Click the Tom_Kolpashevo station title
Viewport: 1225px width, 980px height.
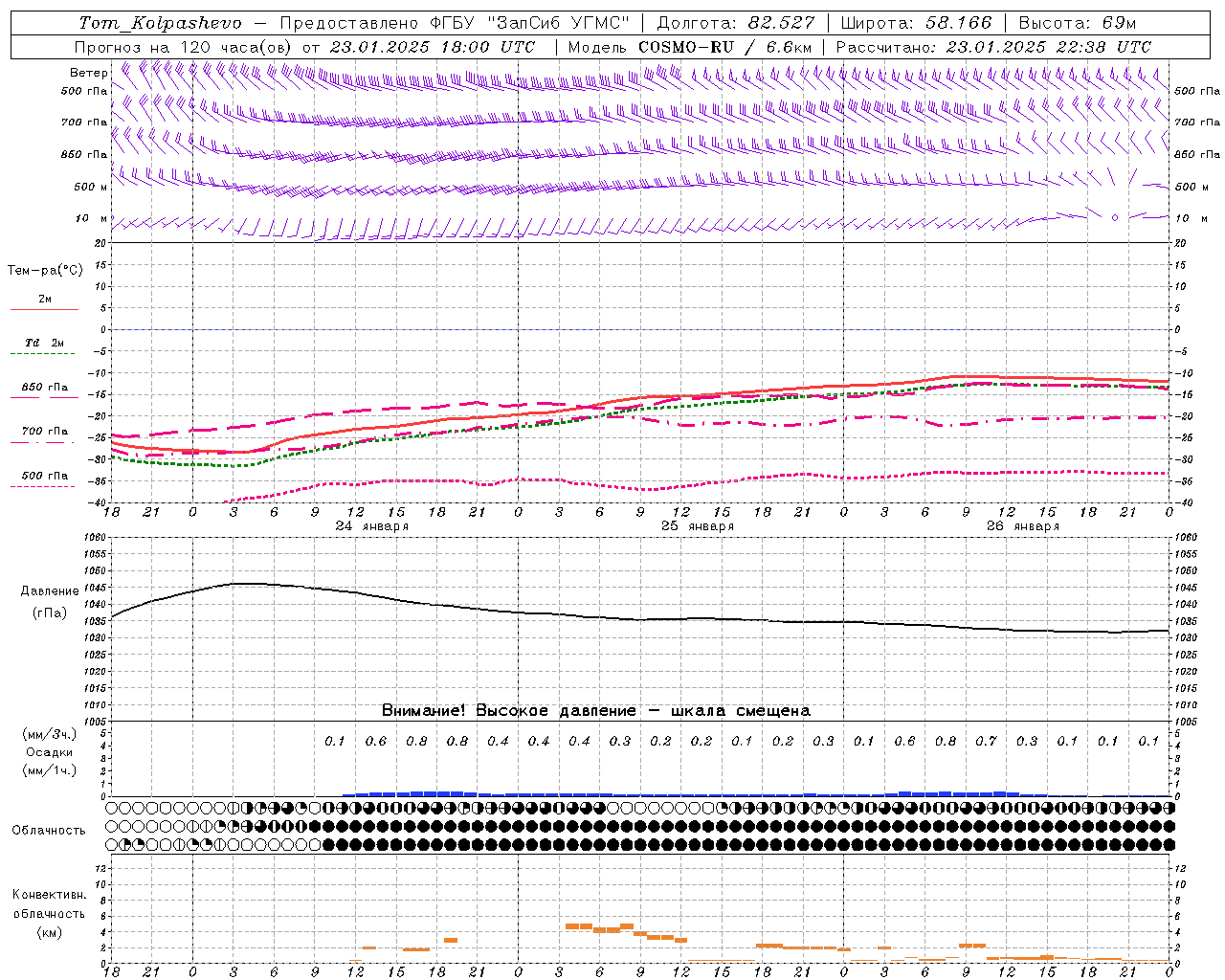(x=161, y=23)
